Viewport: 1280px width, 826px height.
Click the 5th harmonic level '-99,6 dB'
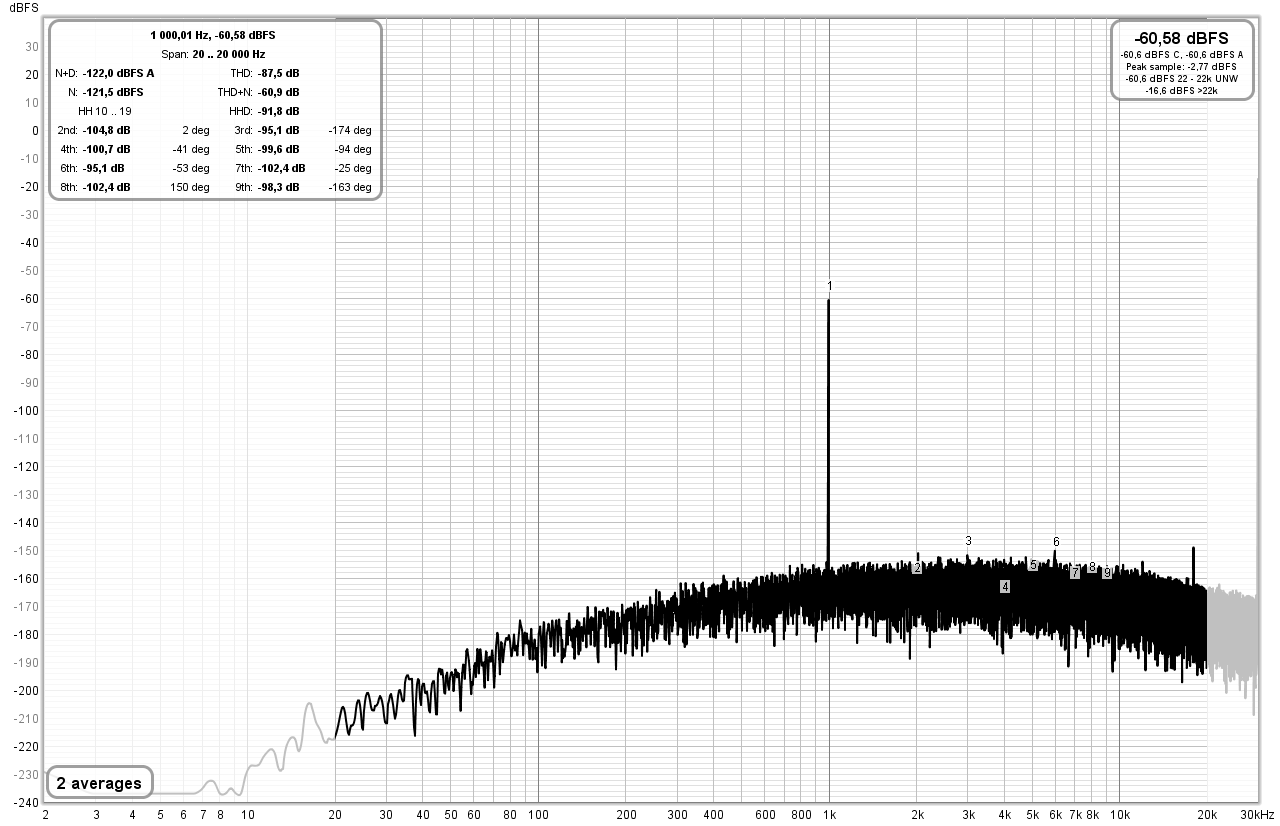click(x=279, y=149)
